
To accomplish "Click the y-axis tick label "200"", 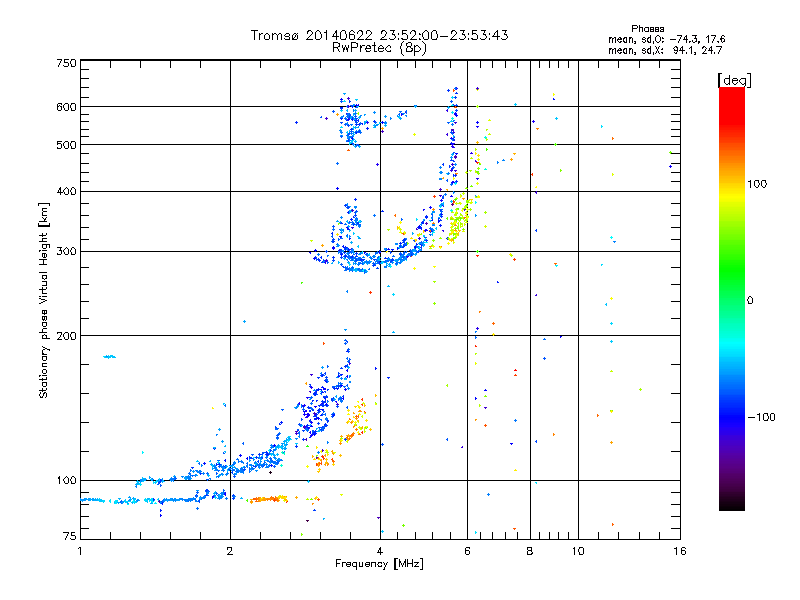I will pos(66,336).
